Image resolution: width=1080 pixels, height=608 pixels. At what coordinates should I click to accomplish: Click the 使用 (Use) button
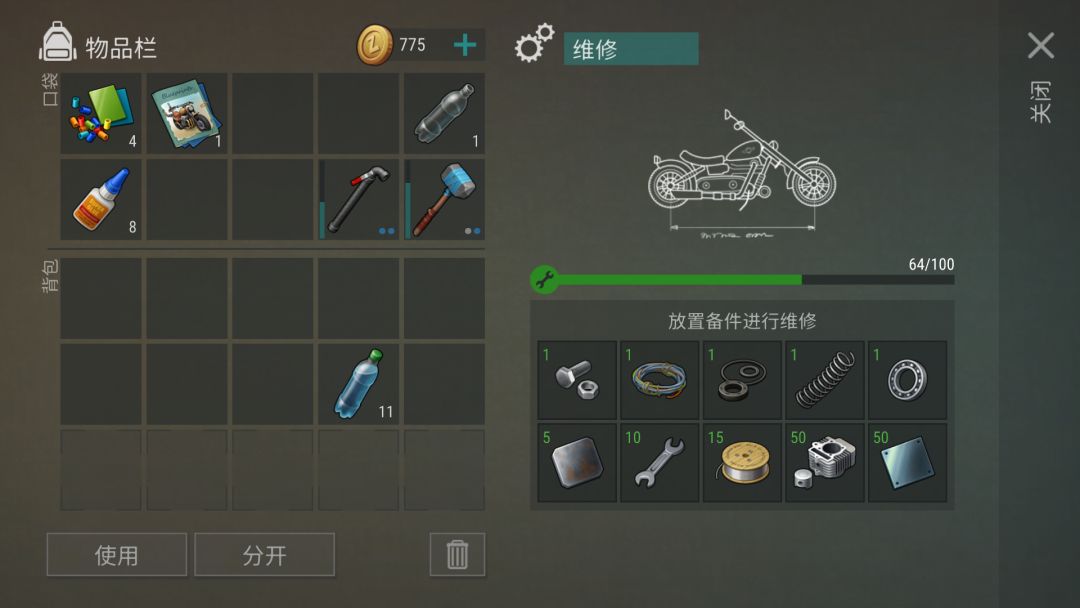tap(116, 554)
